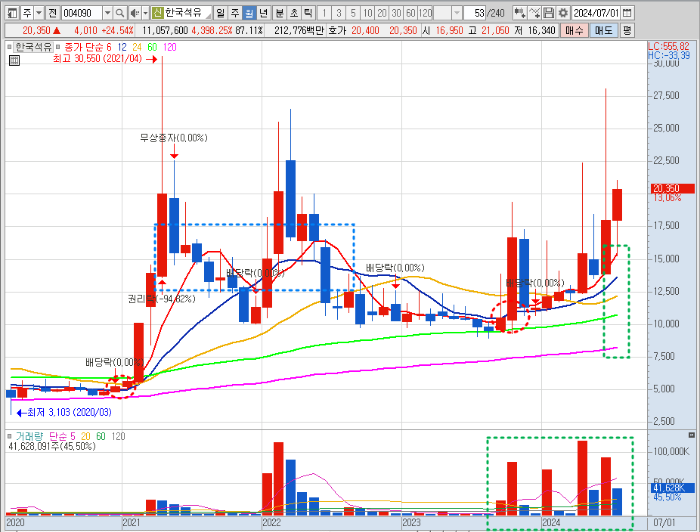Click the 매도 sell button
Image resolution: width=700 pixels, height=532 pixels.
(603, 30)
